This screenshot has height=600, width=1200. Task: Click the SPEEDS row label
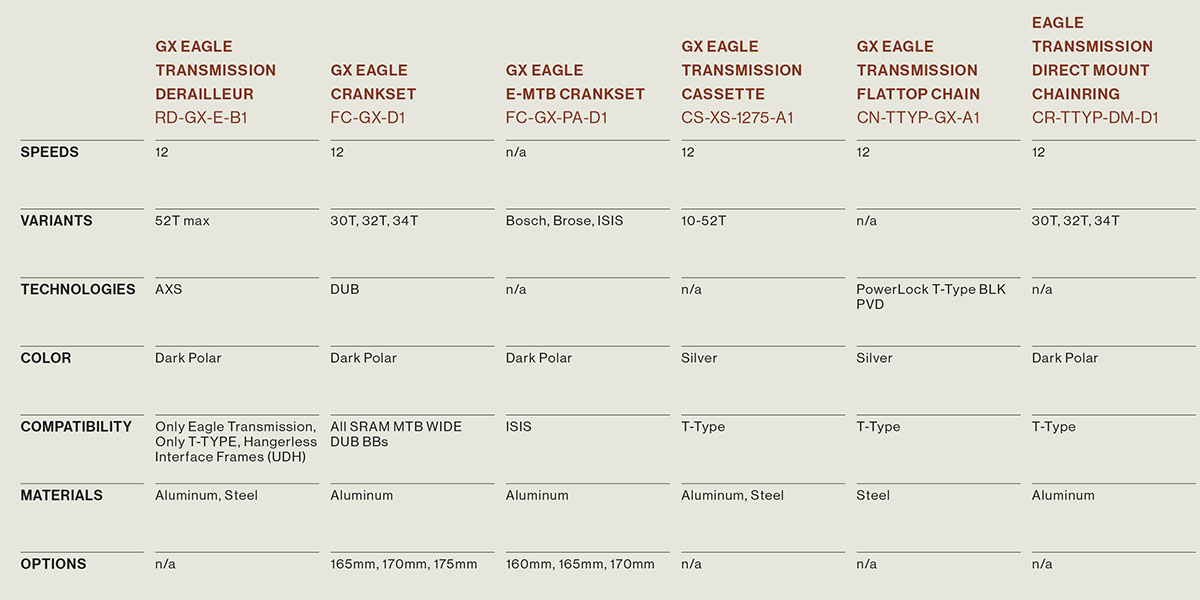50,152
